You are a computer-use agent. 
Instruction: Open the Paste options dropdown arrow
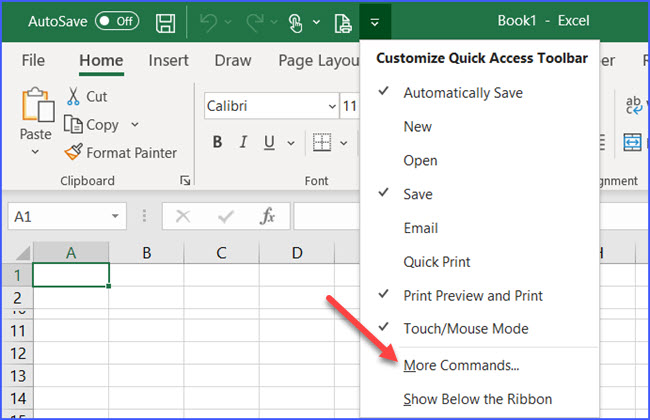[x=36, y=152]
